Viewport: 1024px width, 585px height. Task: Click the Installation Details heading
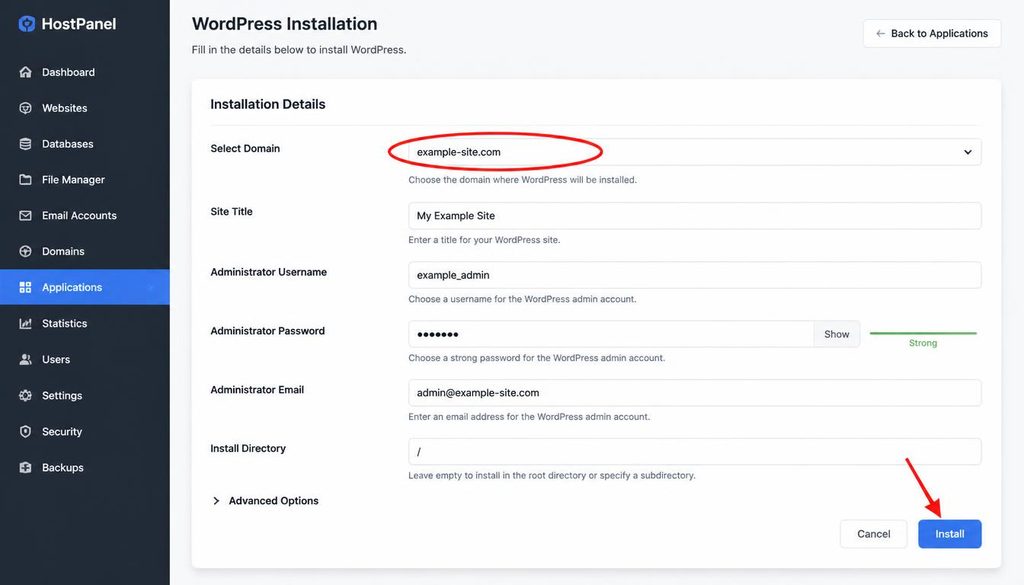point(268,104)
